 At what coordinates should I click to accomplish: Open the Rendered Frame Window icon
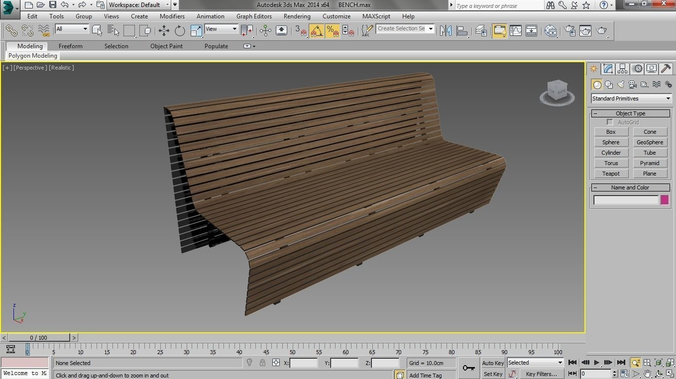[585, 31]
